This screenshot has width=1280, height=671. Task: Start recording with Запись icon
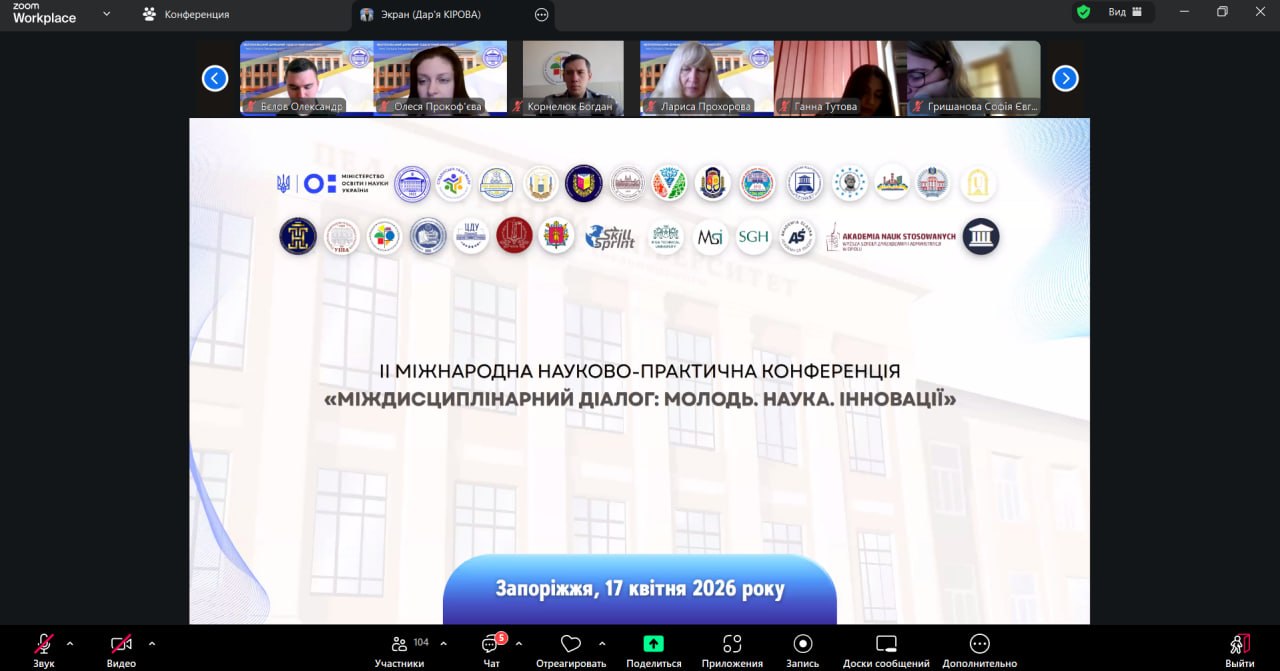coord(802,644)
